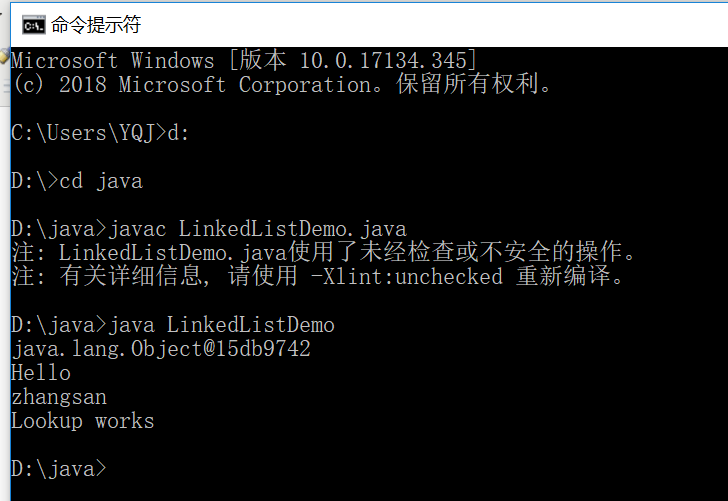
Task: Click the 命令提示符 window title text
Action: coord(96,25)
